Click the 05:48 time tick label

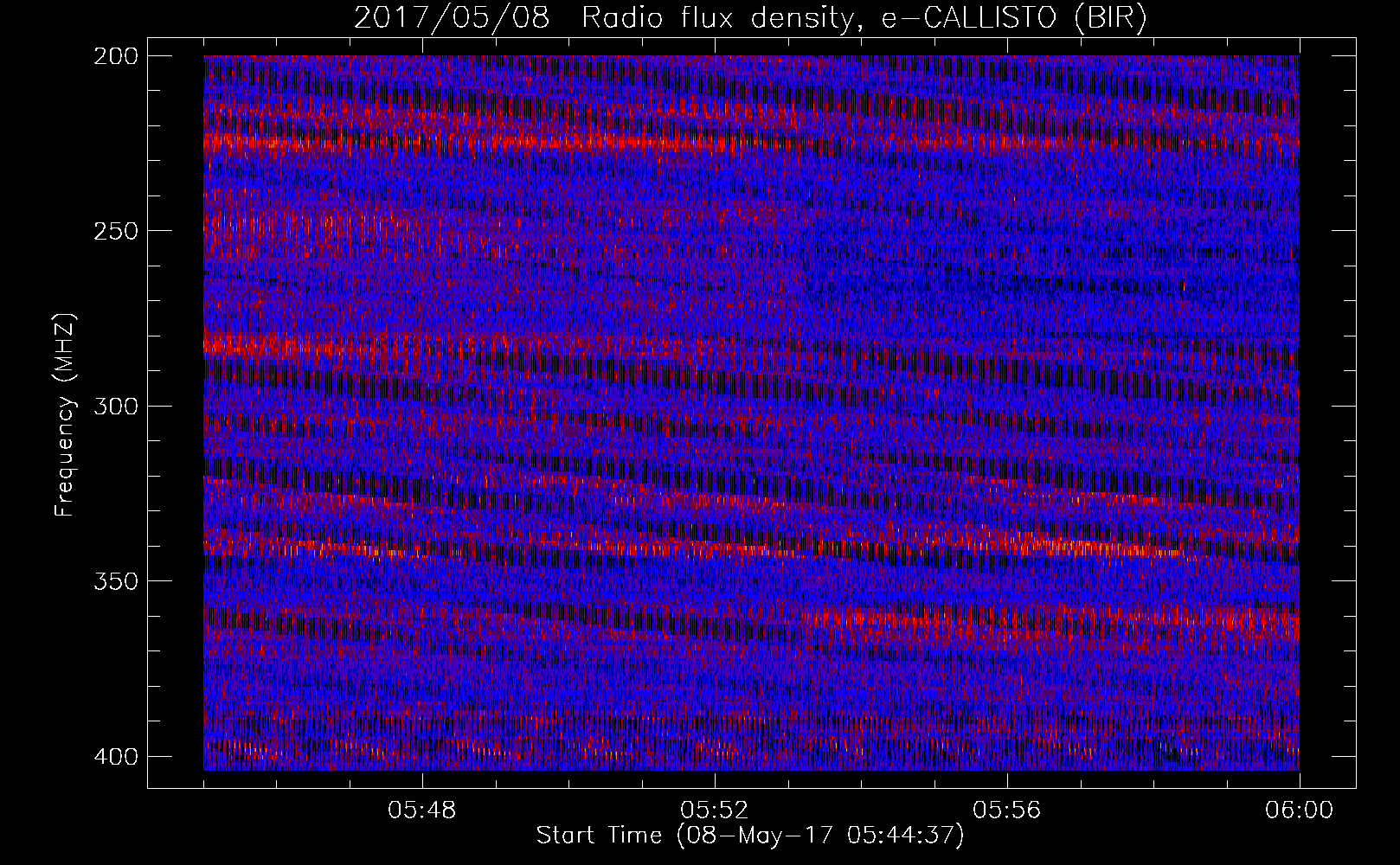coord(422,811)
